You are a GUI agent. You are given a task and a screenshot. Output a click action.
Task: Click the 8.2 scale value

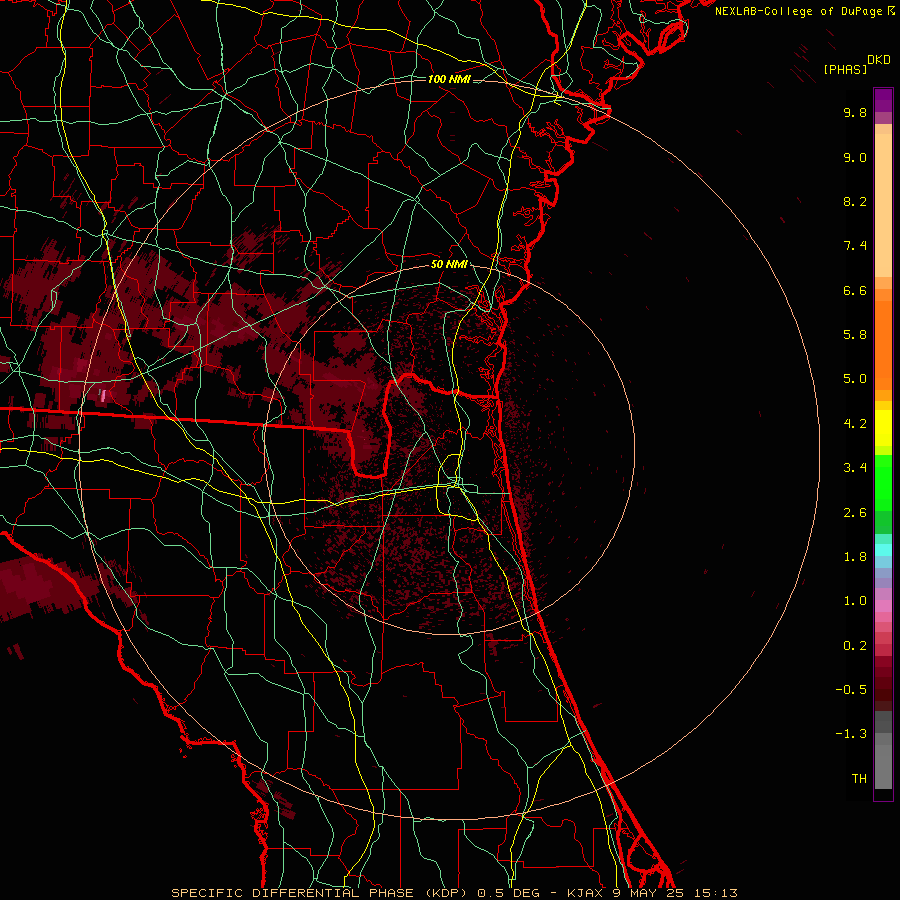pyautogui.click(x=855, y=201)
